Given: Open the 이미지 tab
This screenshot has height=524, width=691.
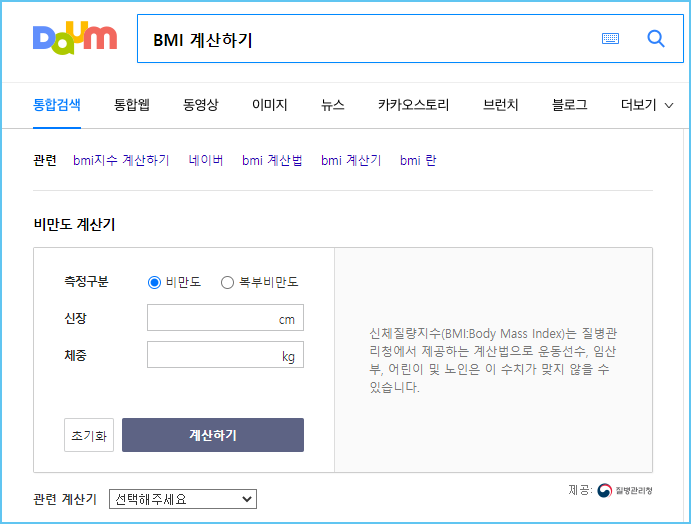Looking at the screenshot, I should [270, 105].
